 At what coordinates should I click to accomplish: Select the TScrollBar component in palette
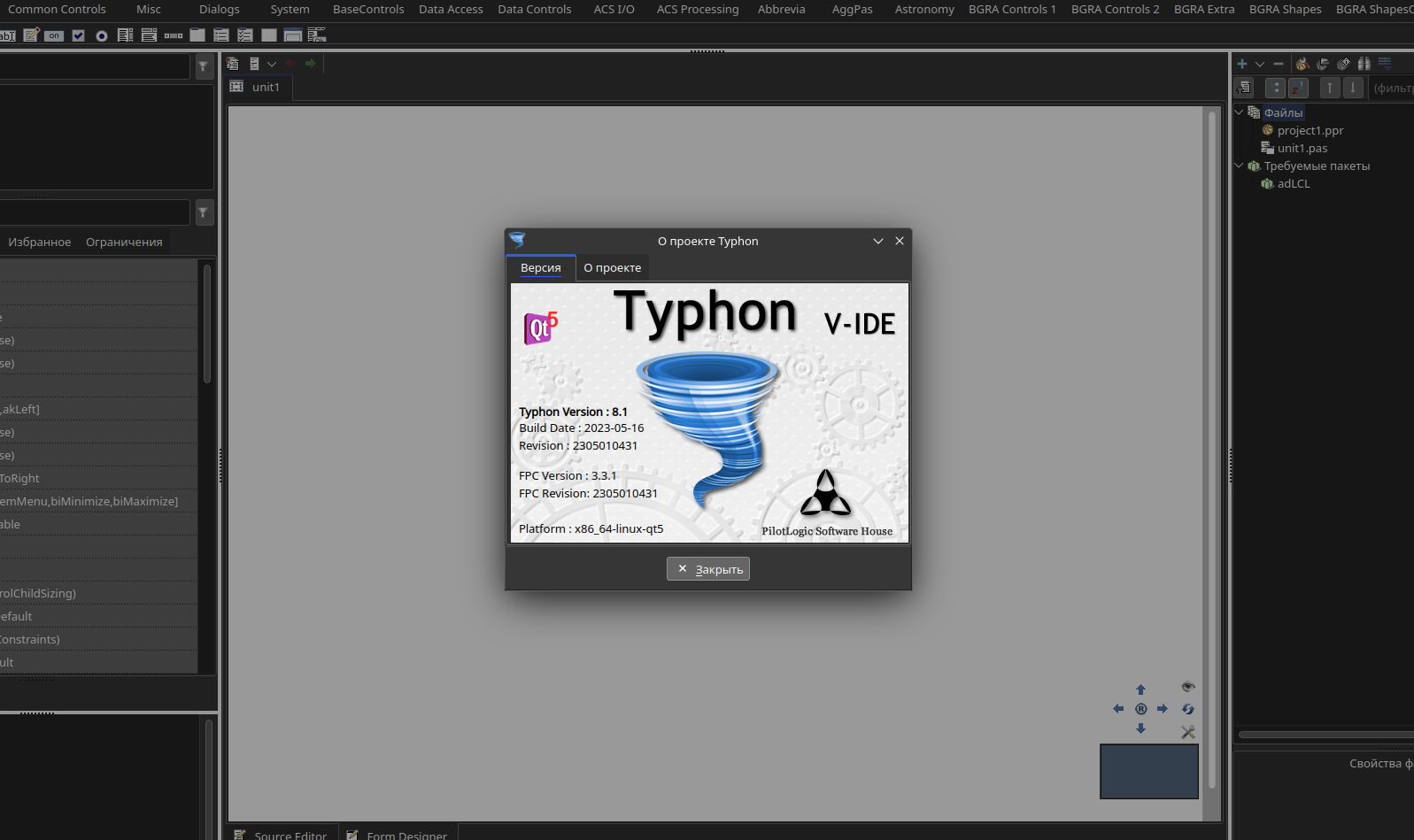point(174,35)
